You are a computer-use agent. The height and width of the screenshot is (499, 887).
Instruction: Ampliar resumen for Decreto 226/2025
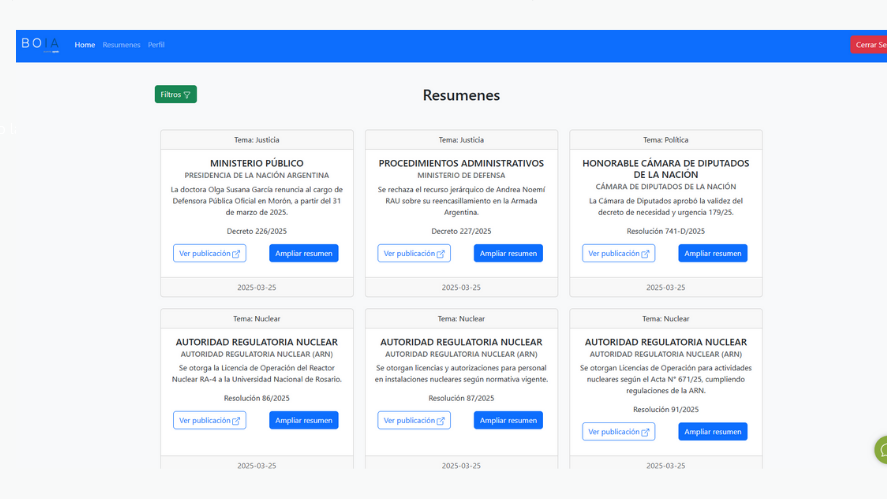(304, 253)
